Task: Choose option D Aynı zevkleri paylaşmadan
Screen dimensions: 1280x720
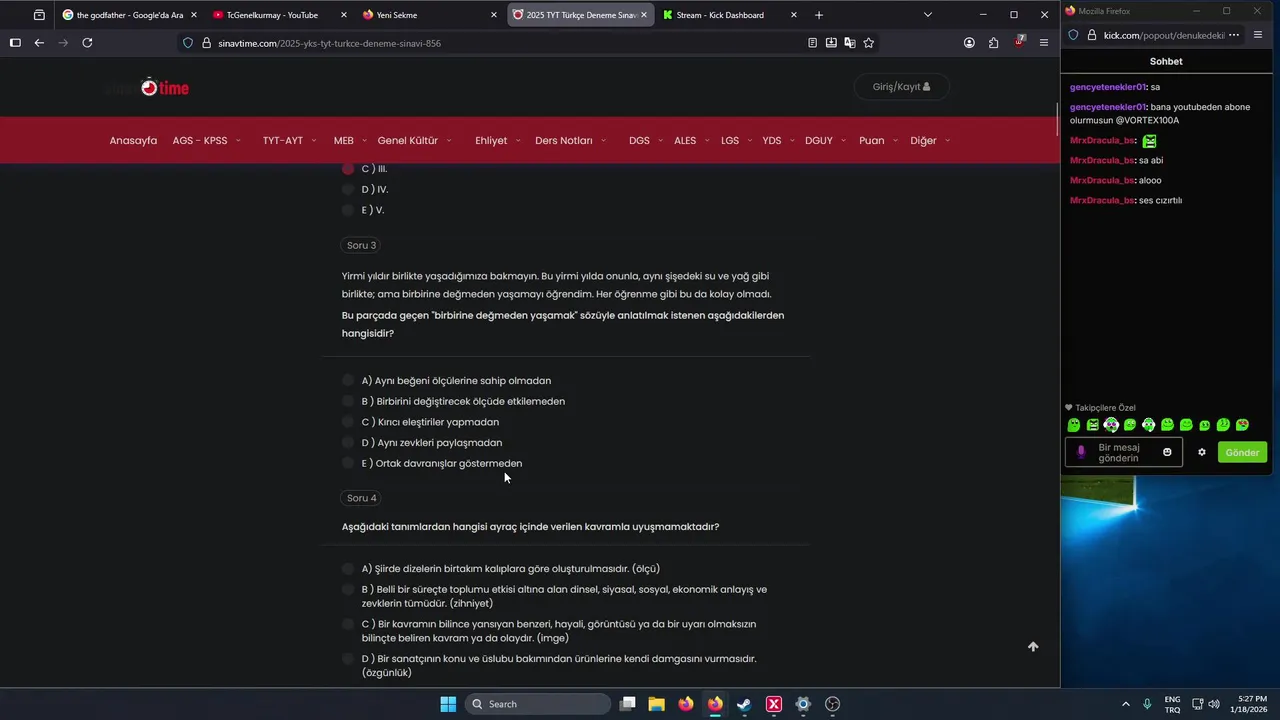Action: (x=348, y=442)
